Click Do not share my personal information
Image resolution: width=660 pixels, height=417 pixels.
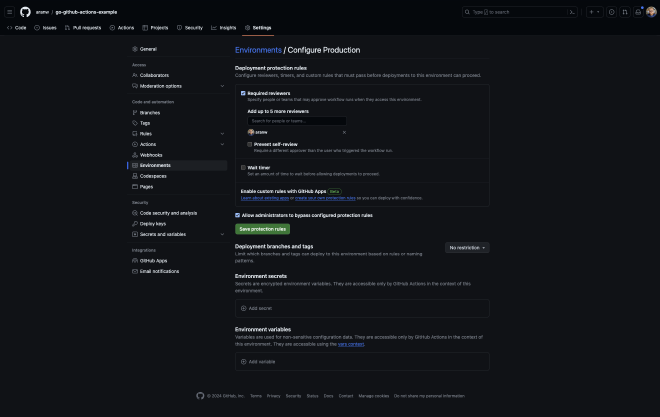point(429,396)
